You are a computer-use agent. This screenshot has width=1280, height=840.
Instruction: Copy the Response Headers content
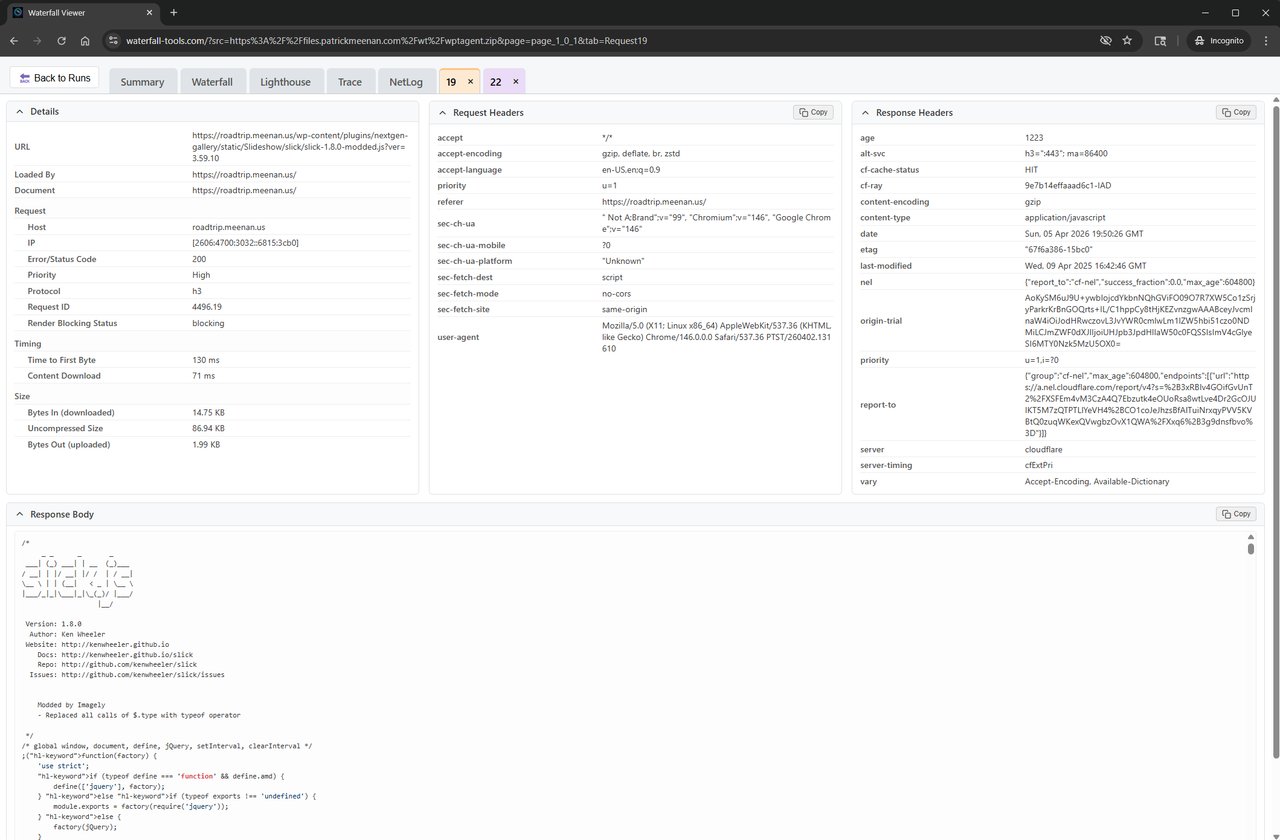[x=1235, y=112]
